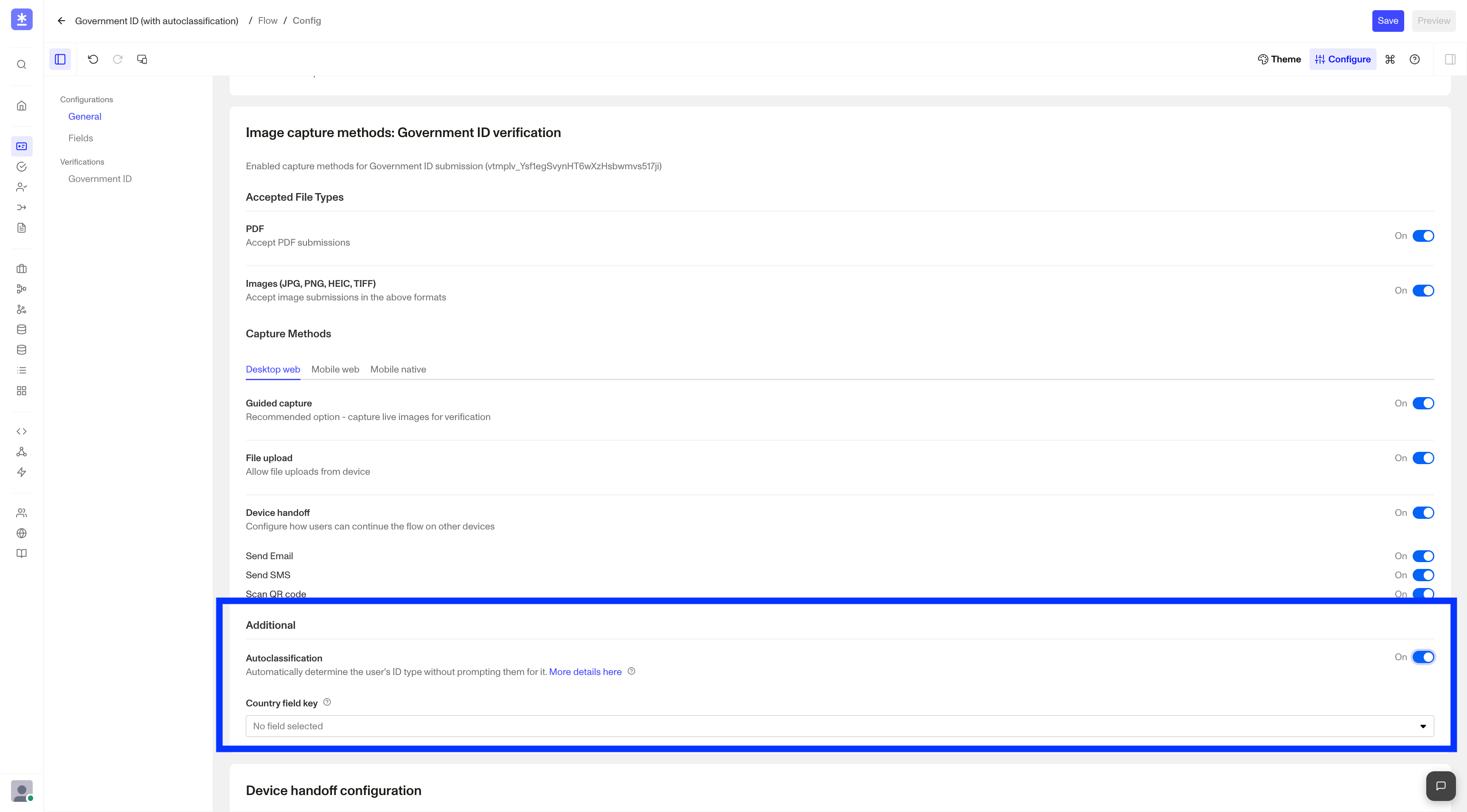
Task: Open the More details here link
Action: pyautogui.click(x=585, y=672)
